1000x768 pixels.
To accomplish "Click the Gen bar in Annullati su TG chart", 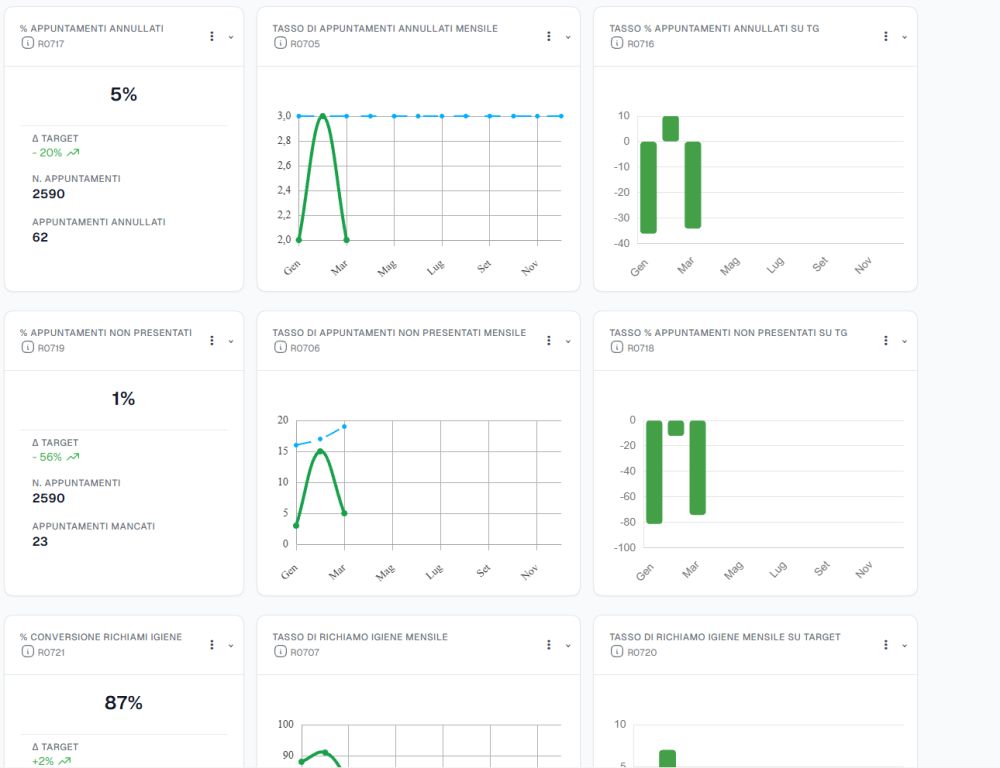I will 648,188.
